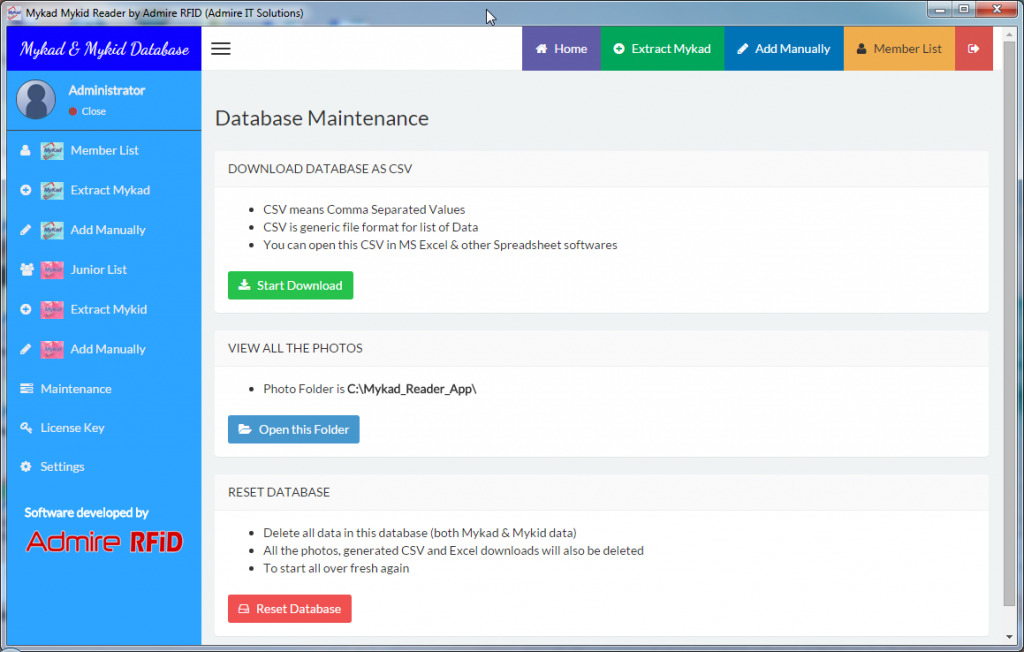Click the pink Mykid icon beside Junior List
Screen dimensions: 1024x652
coord(52,270)
